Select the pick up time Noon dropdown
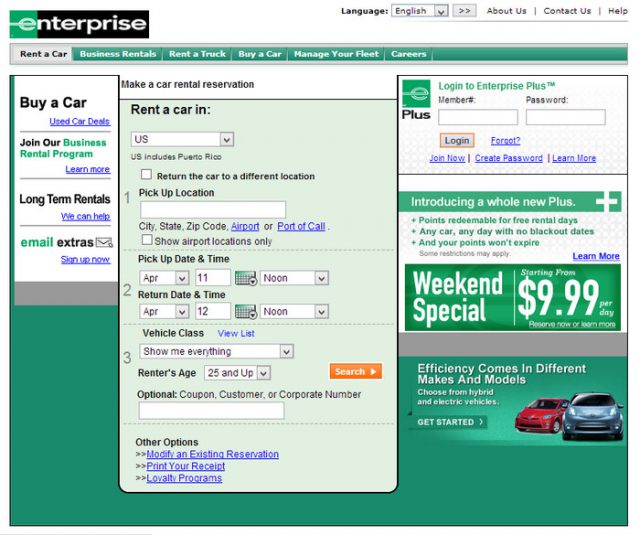The image size is (640, 535). point(294,278)
